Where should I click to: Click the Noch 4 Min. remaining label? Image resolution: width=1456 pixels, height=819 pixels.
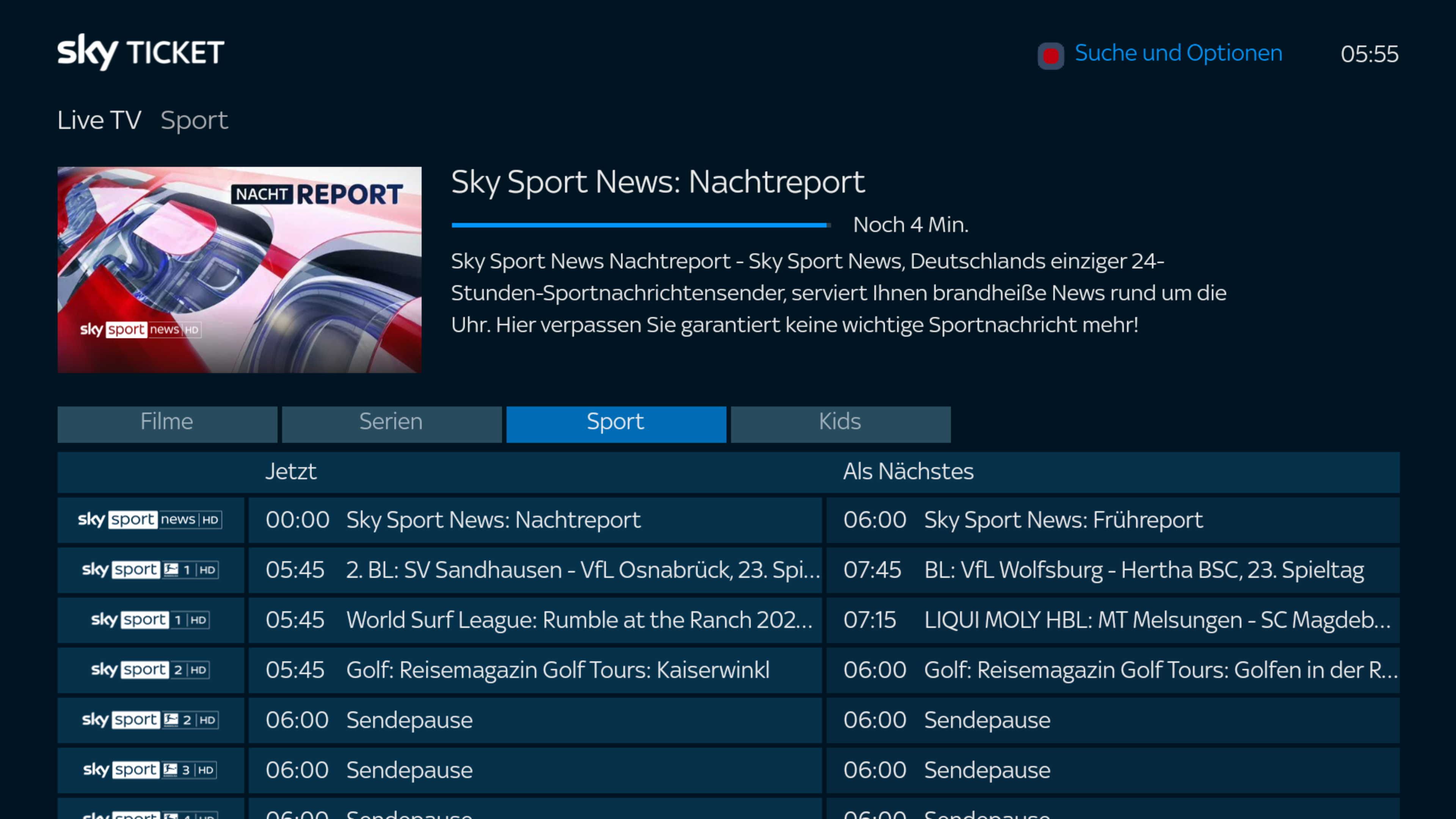coord(910,225)
